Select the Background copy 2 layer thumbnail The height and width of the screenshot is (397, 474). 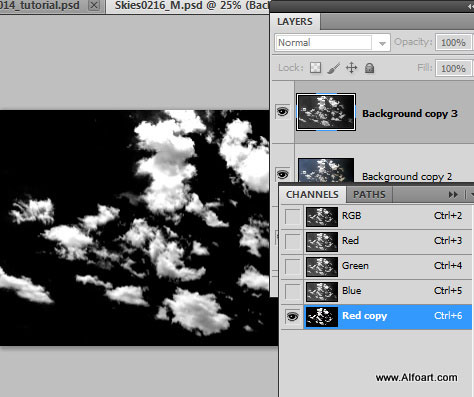(326, 170)
